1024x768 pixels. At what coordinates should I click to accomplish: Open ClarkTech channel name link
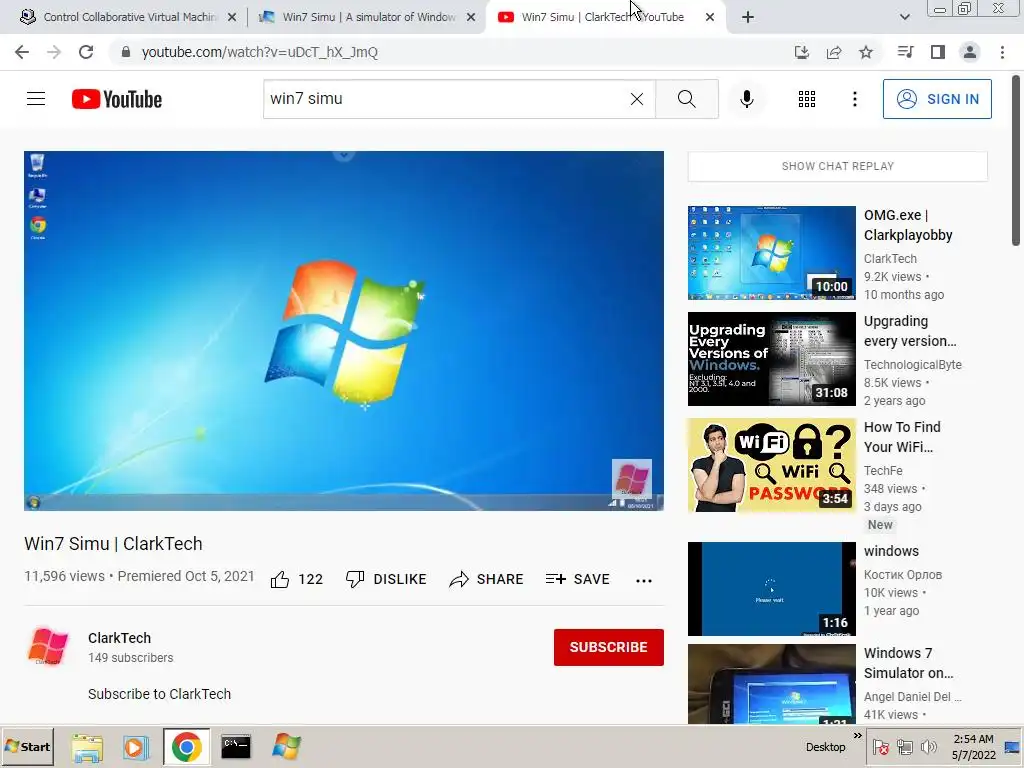tap(120, 638)
